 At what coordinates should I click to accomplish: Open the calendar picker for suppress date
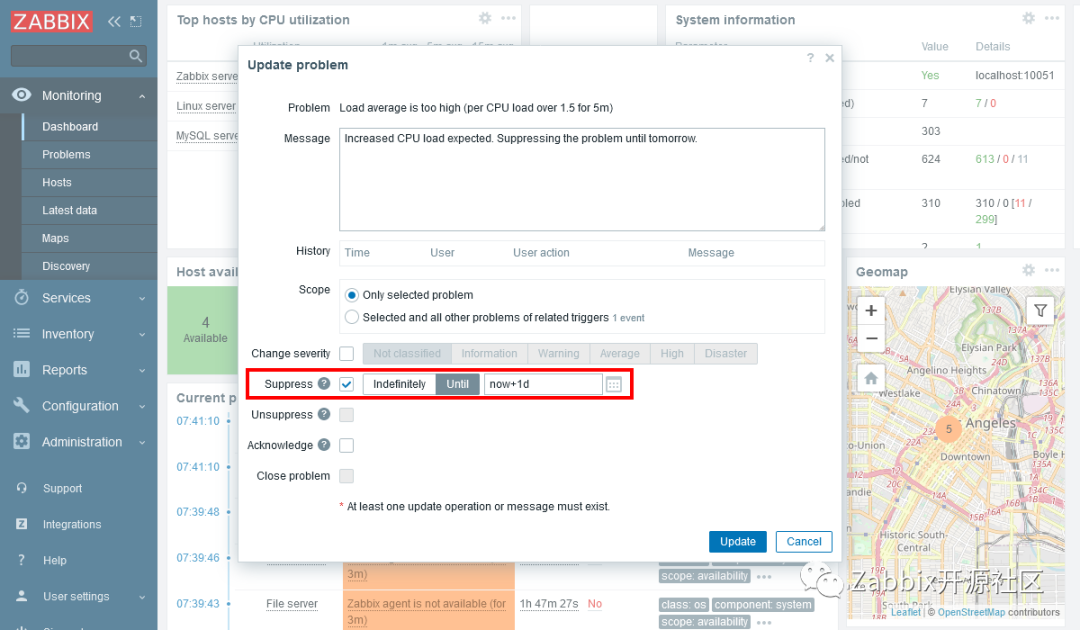tap(614, 384)
